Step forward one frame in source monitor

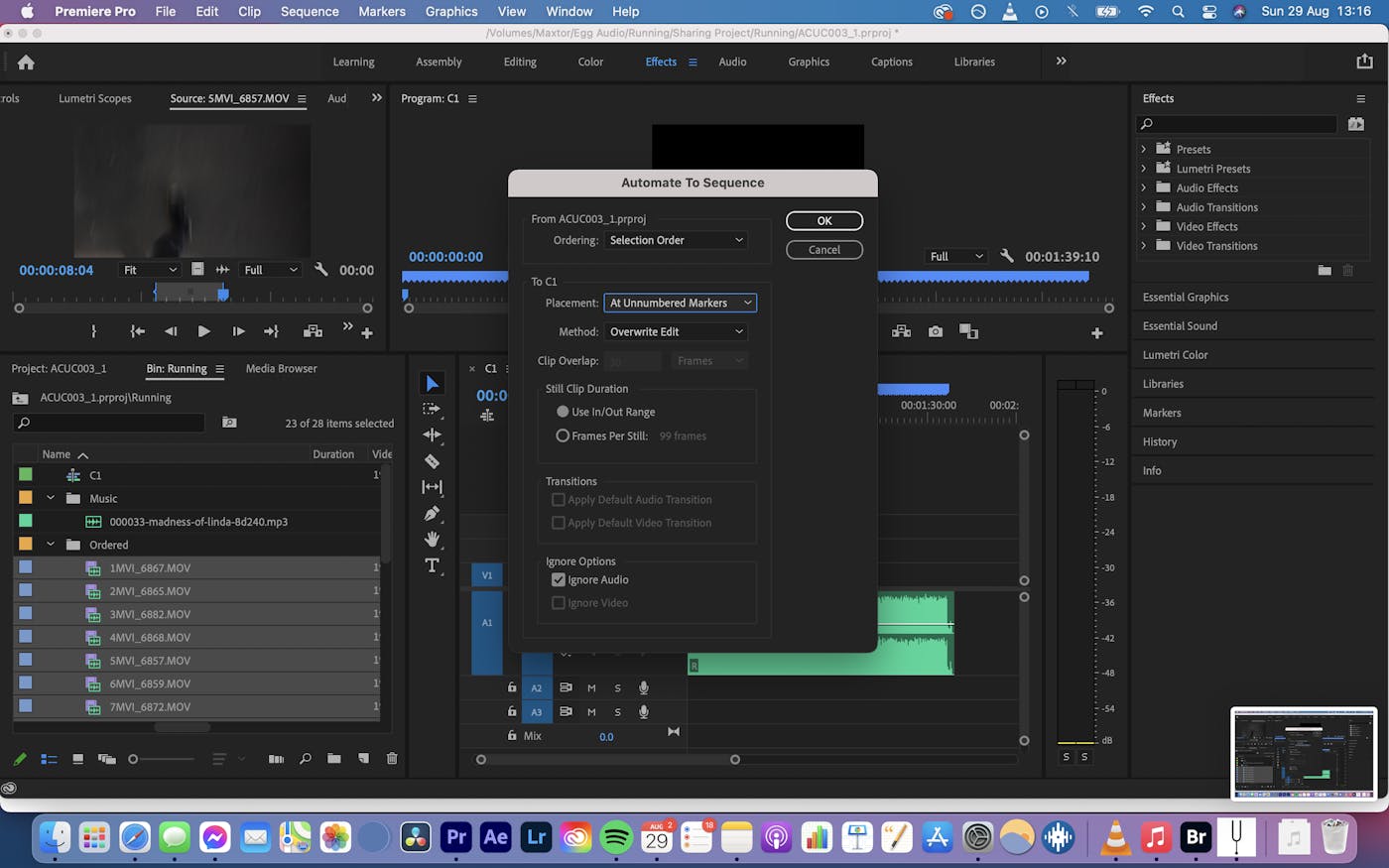238,331
